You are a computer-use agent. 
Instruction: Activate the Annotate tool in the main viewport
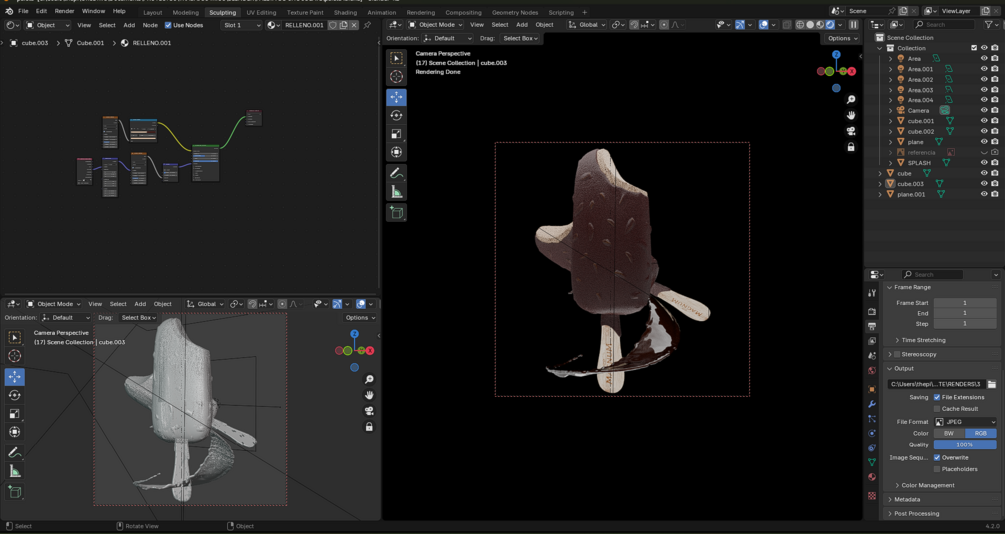(x=397, y=173)
